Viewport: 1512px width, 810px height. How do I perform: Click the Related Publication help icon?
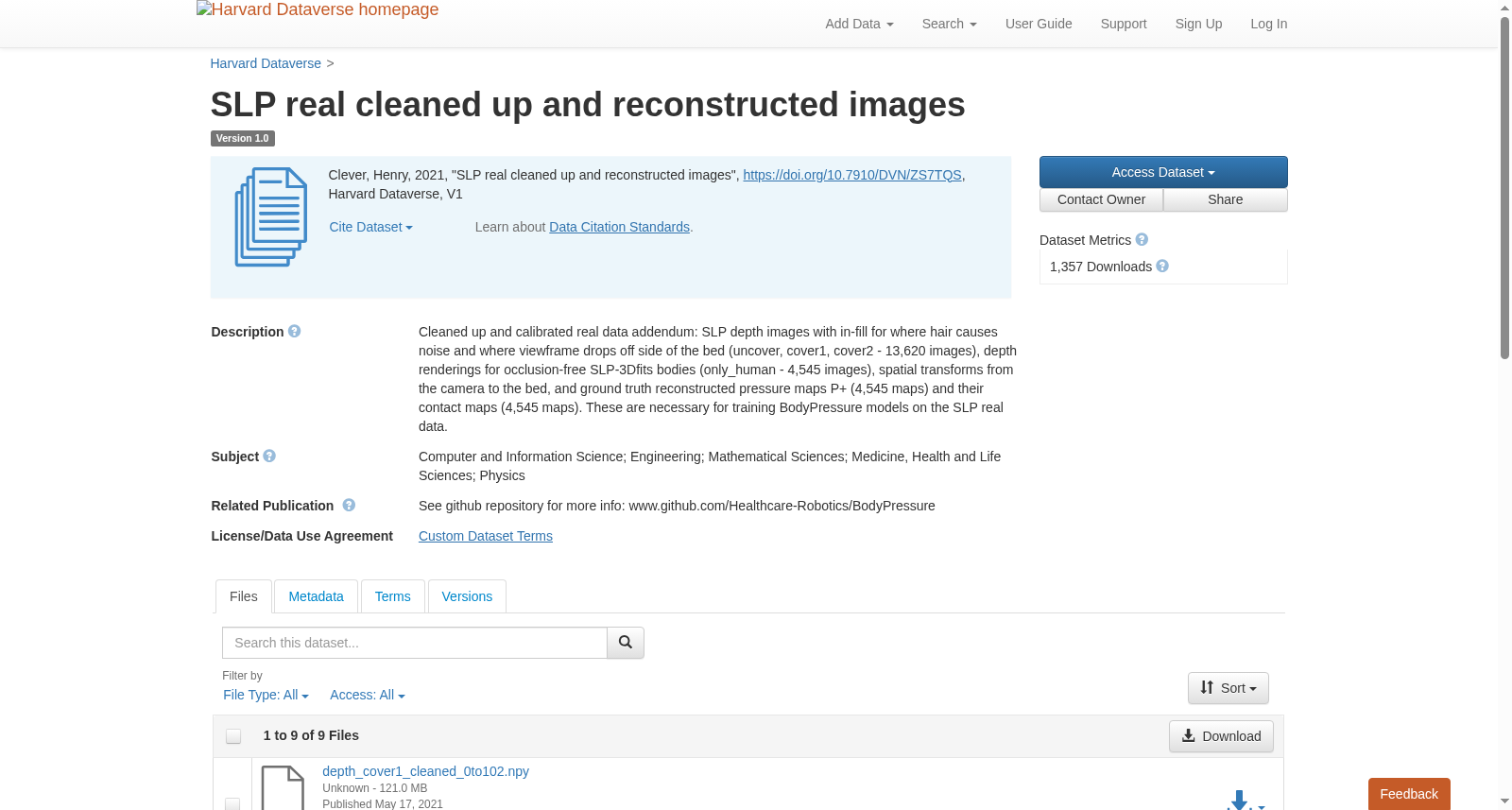tap(349, 506)
